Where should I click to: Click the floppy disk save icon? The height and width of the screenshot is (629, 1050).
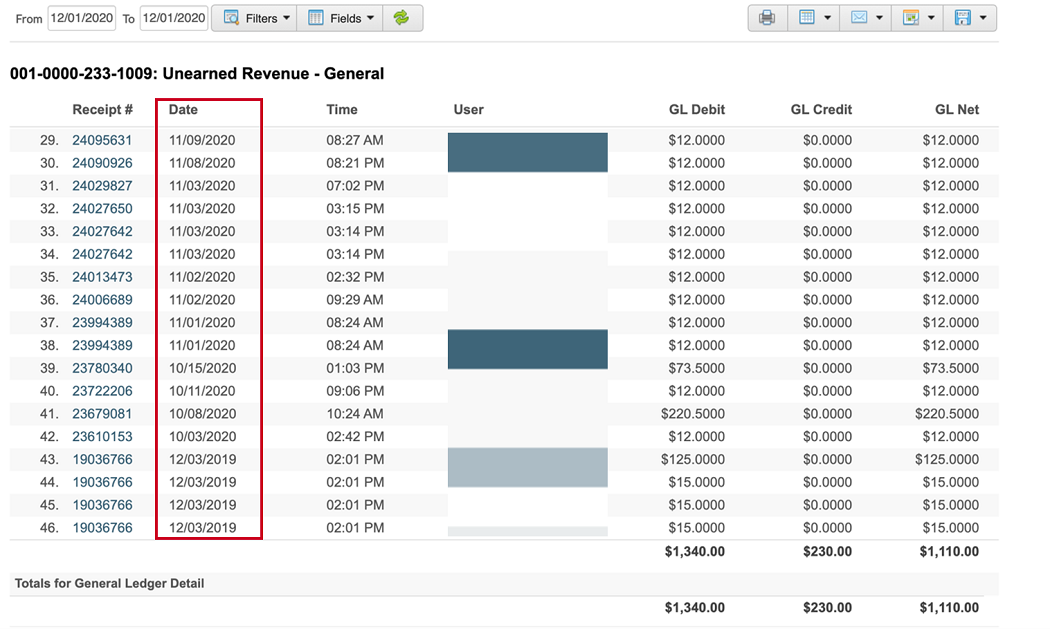click(x=963, y=18)
